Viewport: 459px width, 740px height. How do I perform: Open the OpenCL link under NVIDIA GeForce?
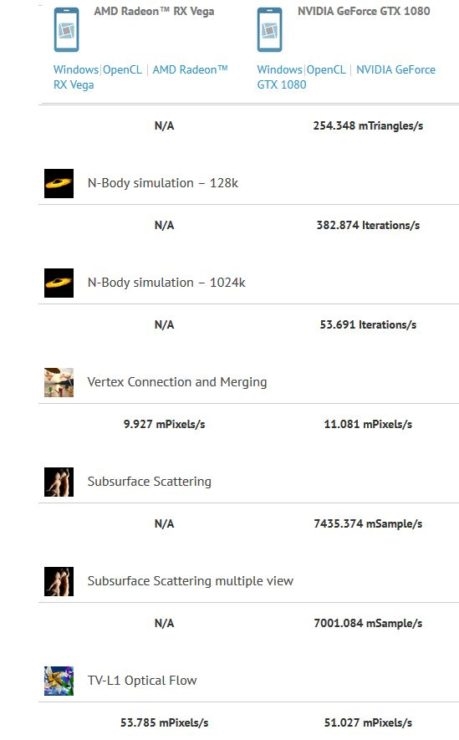click(326, 70)
